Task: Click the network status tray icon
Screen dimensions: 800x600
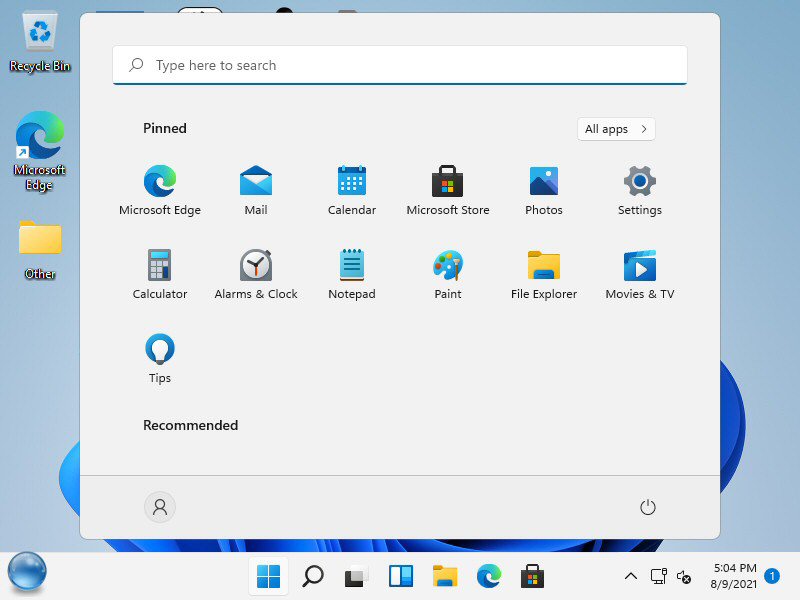Action: (x=659, y=577)
